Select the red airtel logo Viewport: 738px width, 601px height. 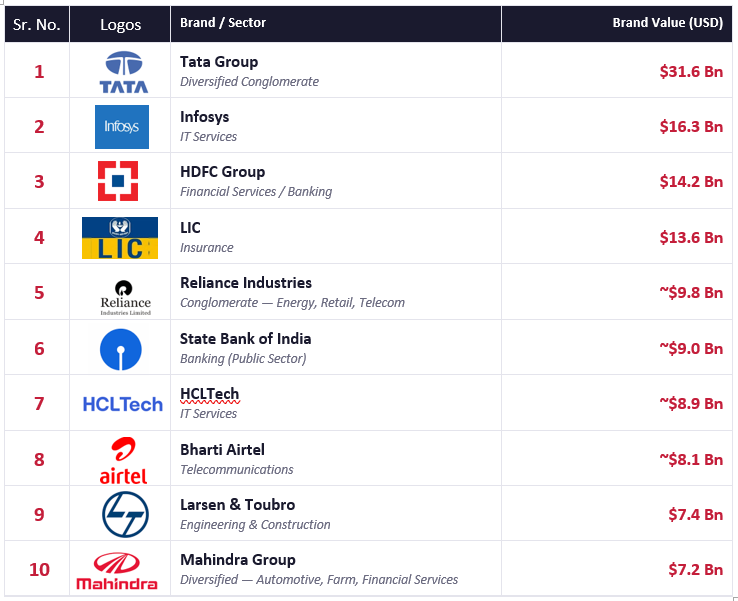[x=123, y=460]
